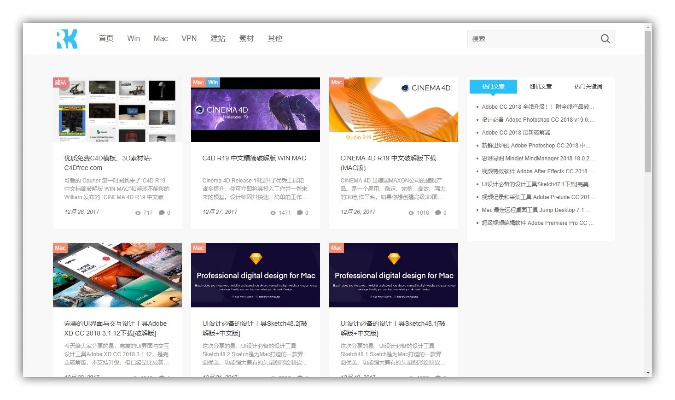This screenshot has height=400, width=675.
Task: Switch to the middle sidebar tab
Action: [x=541, y=87]
